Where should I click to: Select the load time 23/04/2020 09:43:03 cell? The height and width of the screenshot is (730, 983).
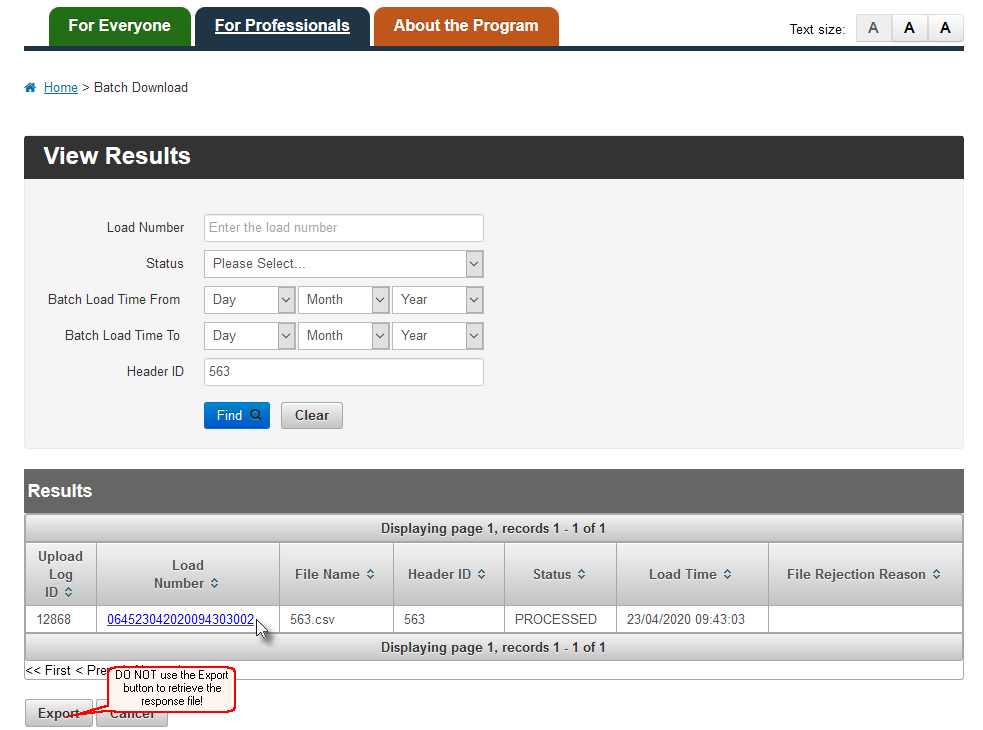tap(693, 620)
